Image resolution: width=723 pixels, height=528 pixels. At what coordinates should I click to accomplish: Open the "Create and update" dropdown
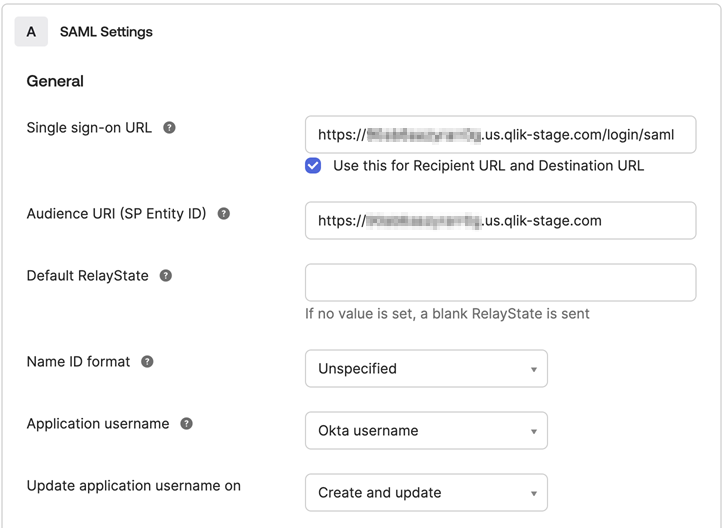(426, 493)
